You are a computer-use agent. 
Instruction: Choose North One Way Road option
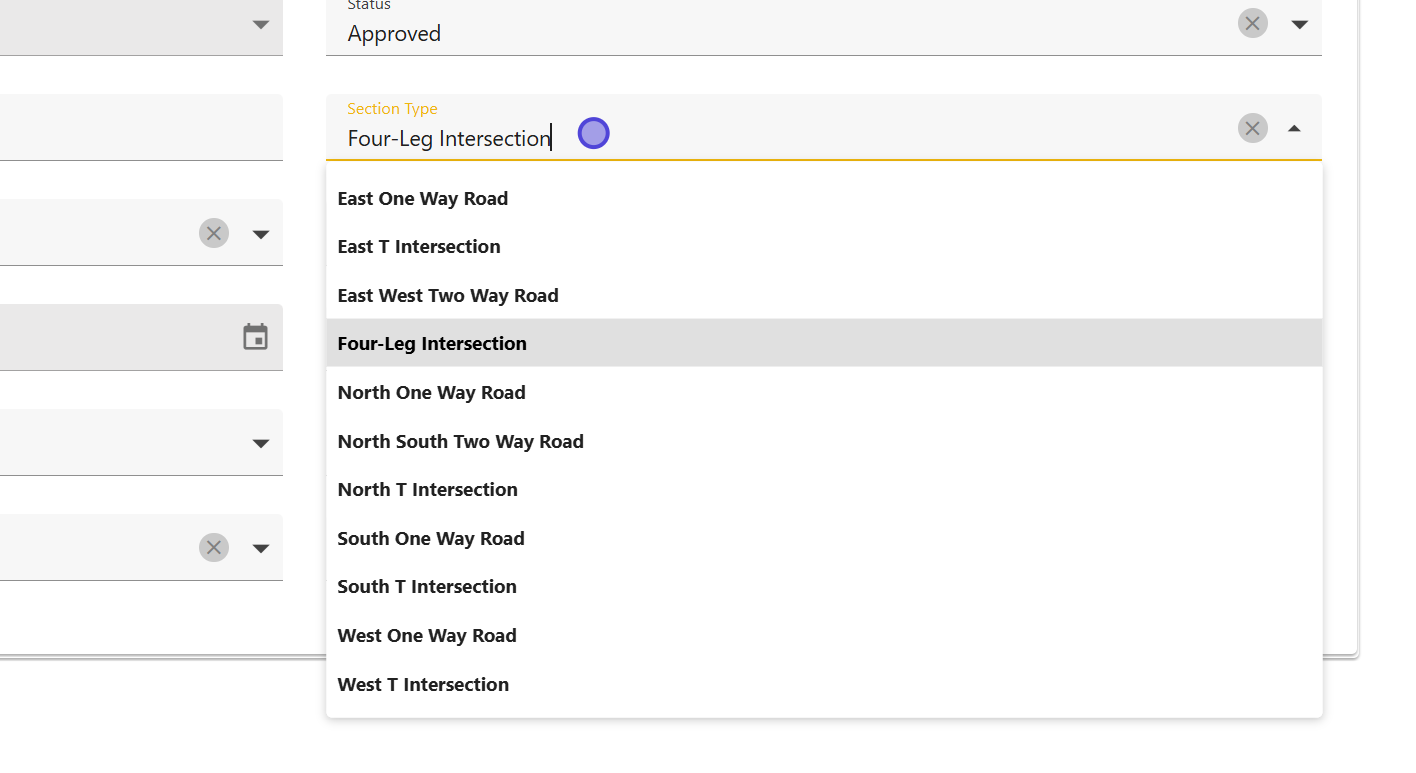pyautogui.click(x=431, y=392)
